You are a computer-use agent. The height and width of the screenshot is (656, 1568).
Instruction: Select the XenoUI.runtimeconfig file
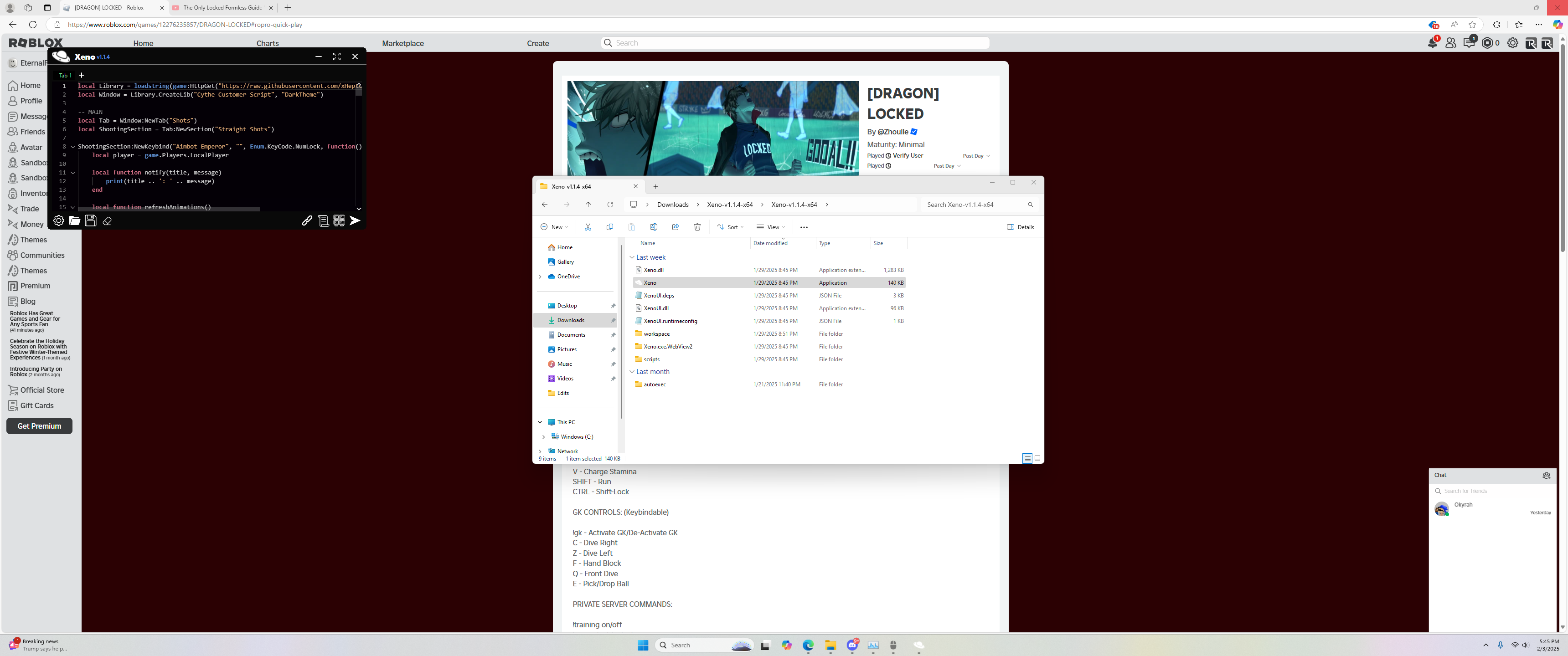point(769,321)
